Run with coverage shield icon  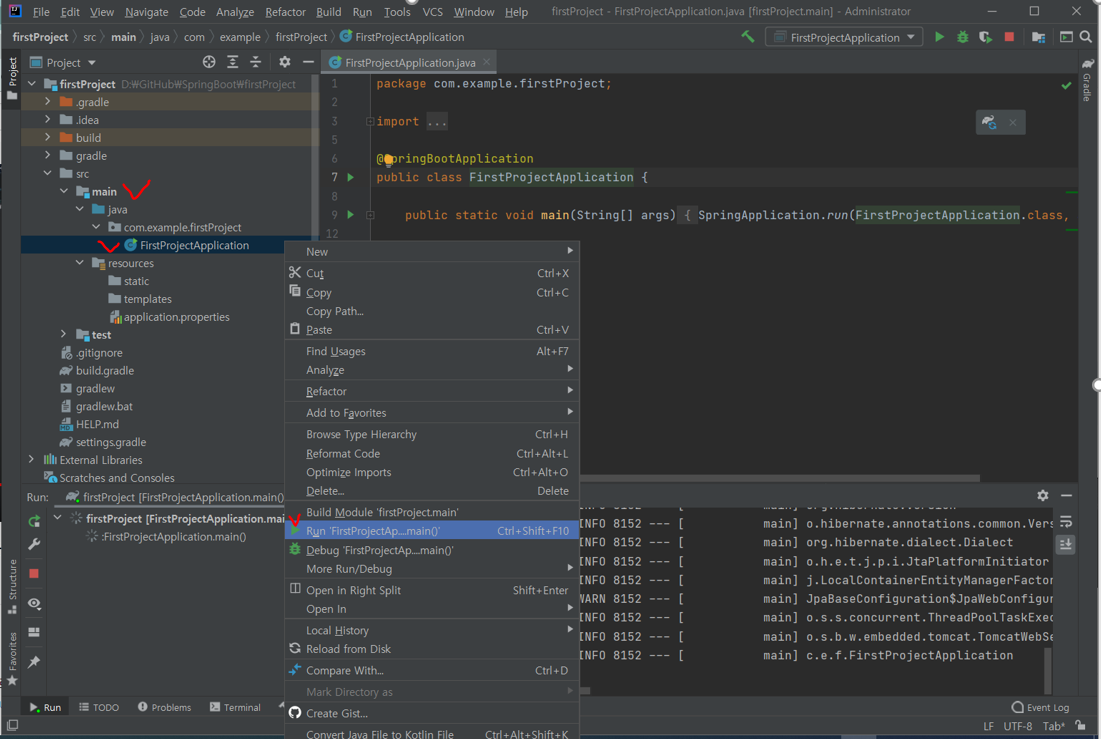click(986, 37)
